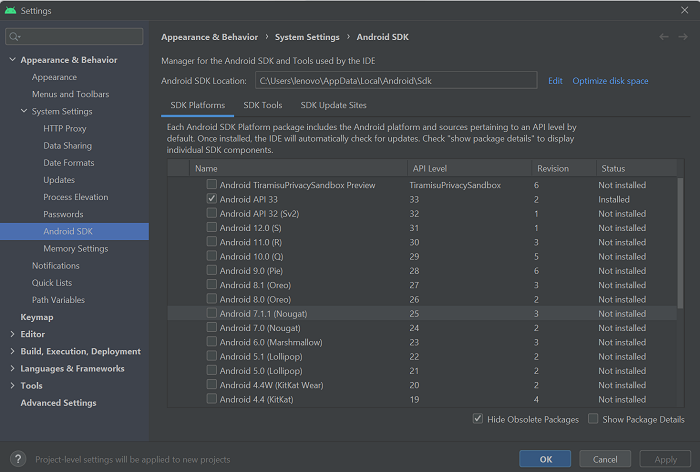Click the Android SDK Location path field
Viewport: 700px width, 472px height.
click(395, 81)
